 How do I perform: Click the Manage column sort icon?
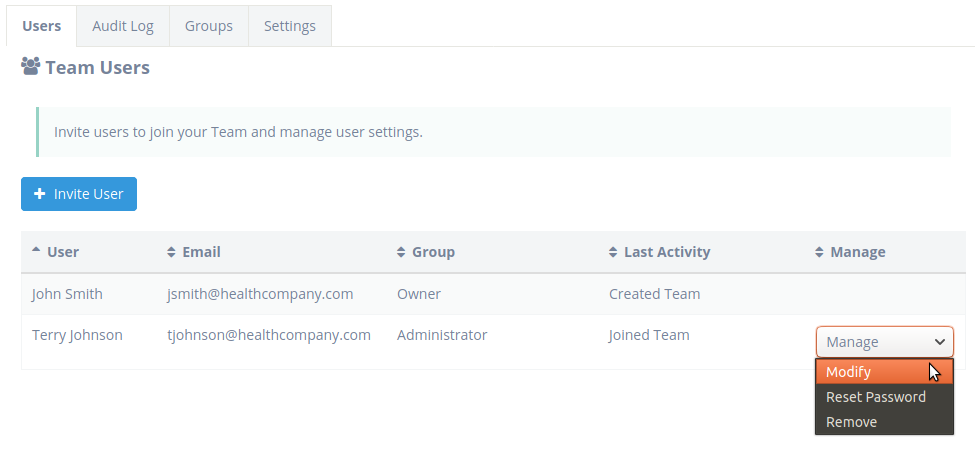pyautogui.click(x=820, y=252)
